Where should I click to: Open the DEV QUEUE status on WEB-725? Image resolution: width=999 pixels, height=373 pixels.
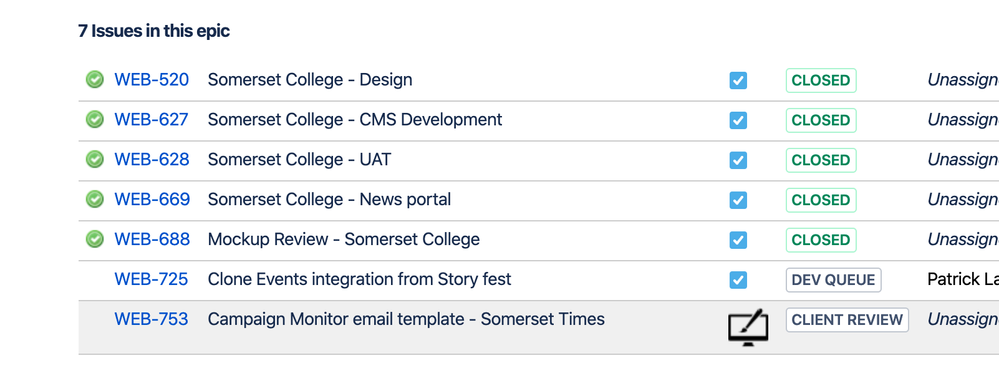click(x=833, y=280)
